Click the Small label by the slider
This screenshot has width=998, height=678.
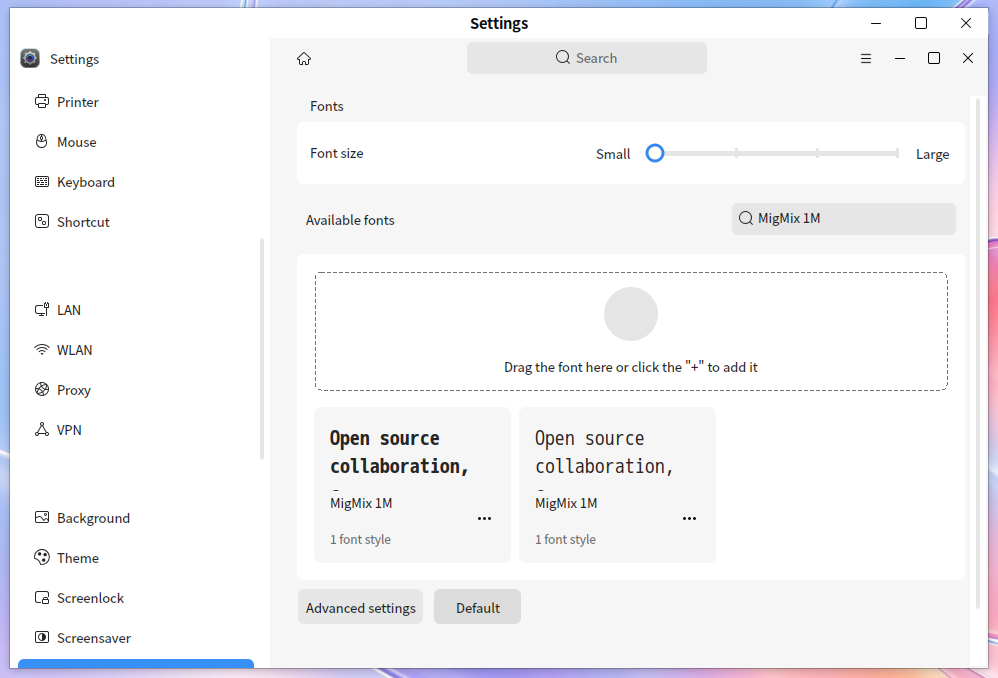[x=613, y=154]
